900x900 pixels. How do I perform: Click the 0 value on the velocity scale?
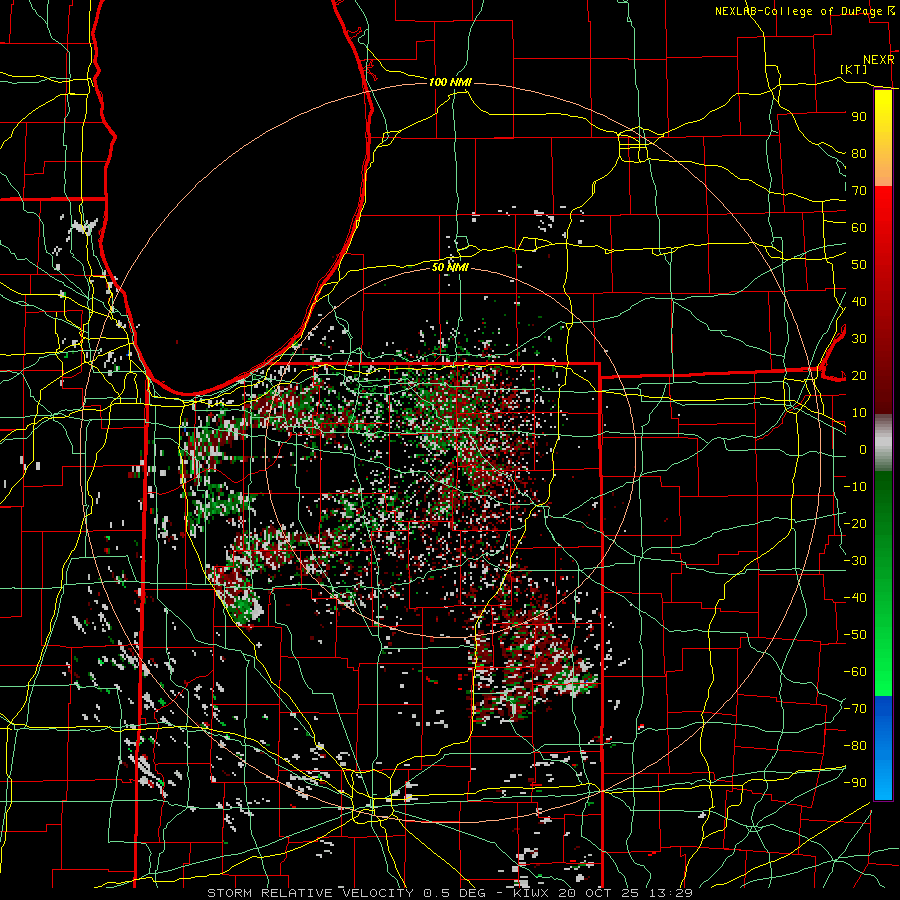pyautogui.click(x=863, y=450)
